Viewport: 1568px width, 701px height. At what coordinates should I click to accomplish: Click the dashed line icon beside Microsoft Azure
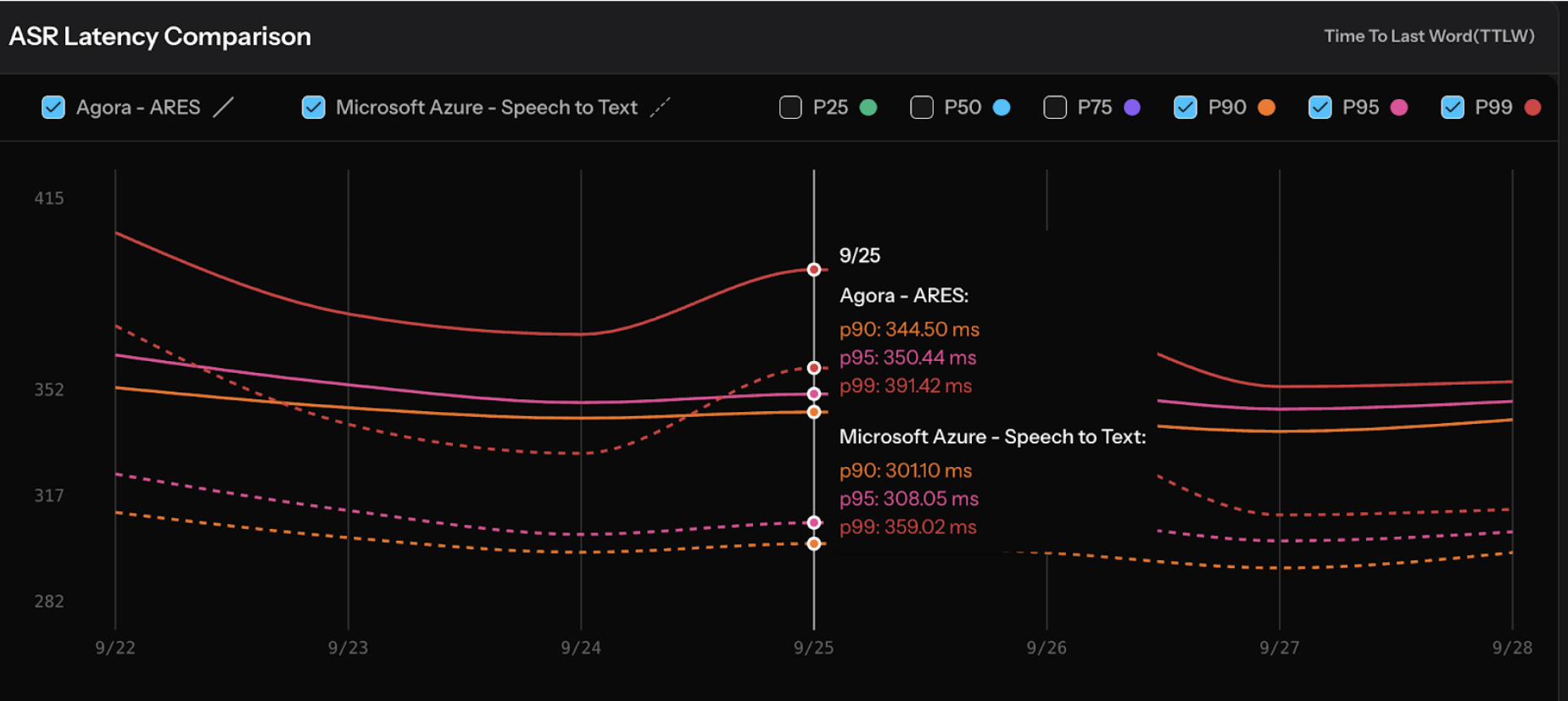tap(660, 108)
